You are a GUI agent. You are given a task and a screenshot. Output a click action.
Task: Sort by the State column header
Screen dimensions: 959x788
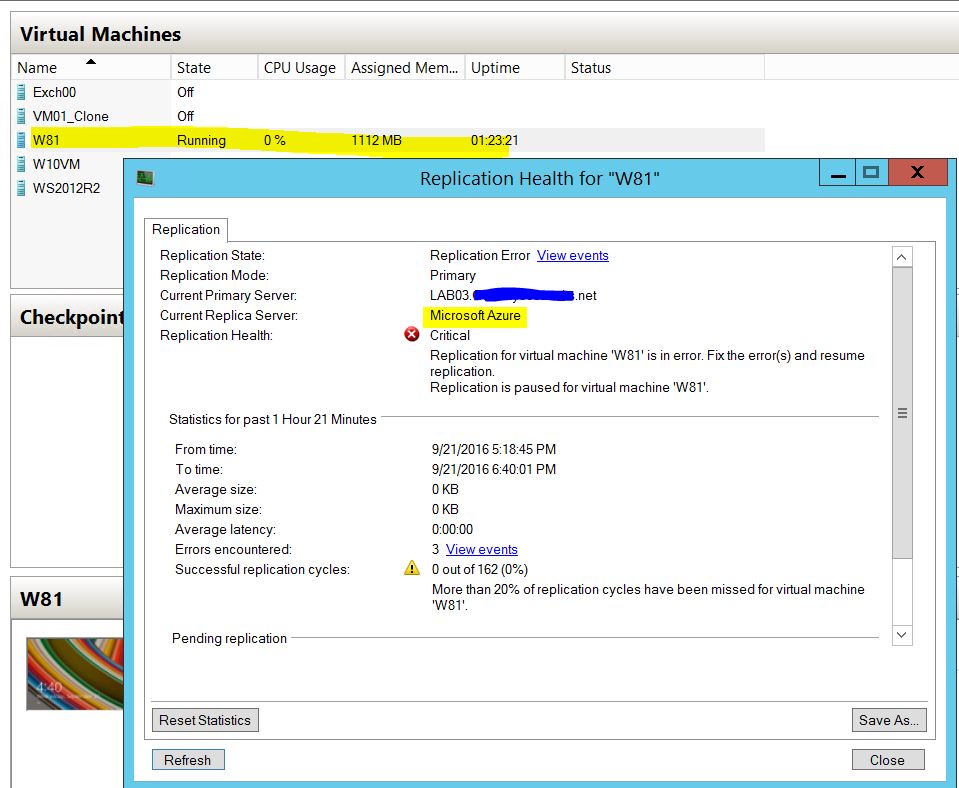pyautogui.click(x=214, y=68)
